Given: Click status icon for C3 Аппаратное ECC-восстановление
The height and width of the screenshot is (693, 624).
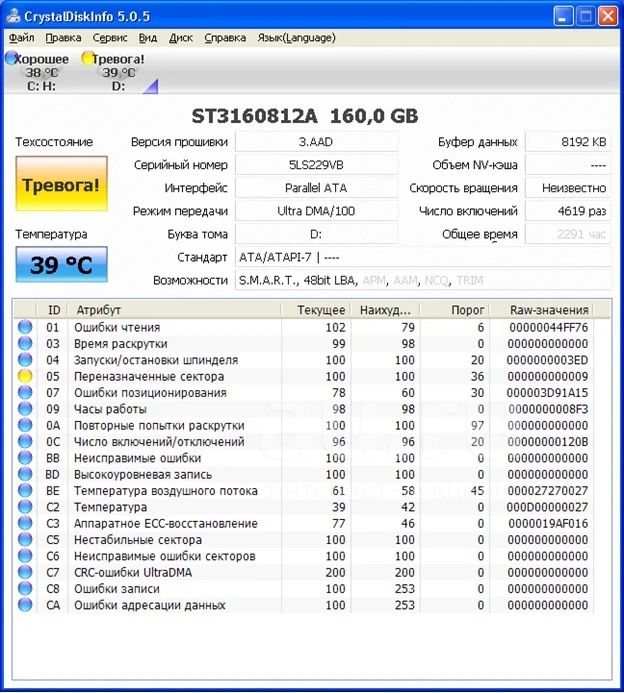Looking at the screenshot, I should click(x=25, y=523).
